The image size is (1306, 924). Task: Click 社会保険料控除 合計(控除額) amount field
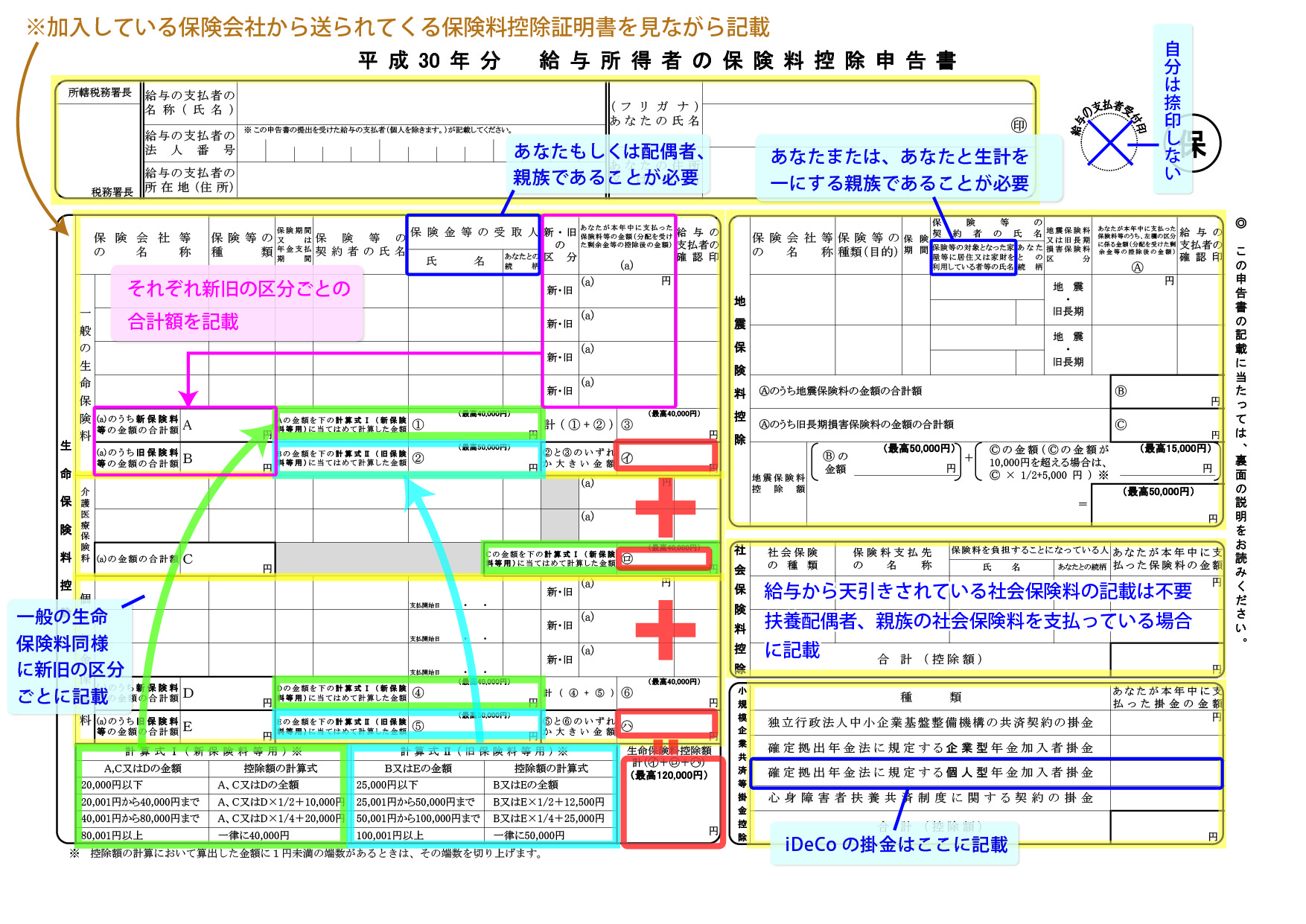coord(1166,658)
